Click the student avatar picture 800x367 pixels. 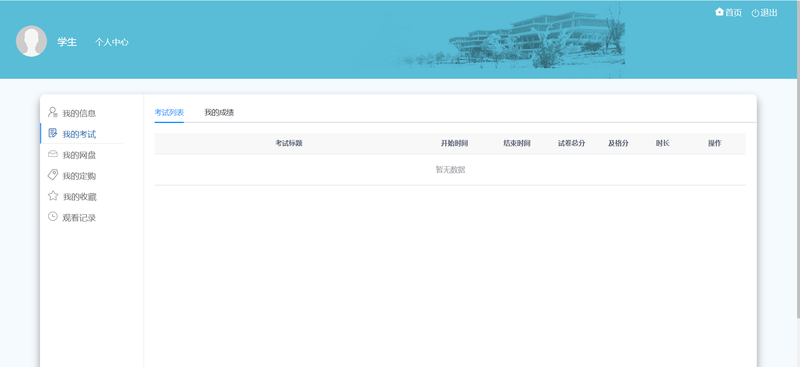click(32, 41)
